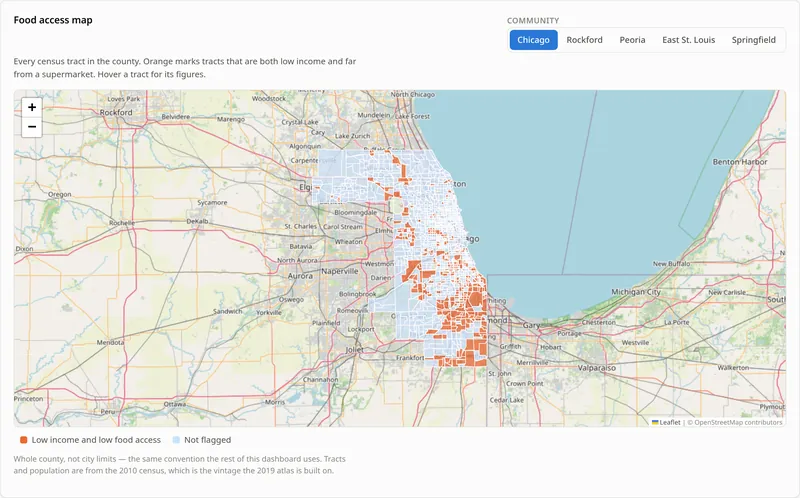Switch to the Springfield community
The height and width of the screenshot is (498, 800).
point(754,40)
